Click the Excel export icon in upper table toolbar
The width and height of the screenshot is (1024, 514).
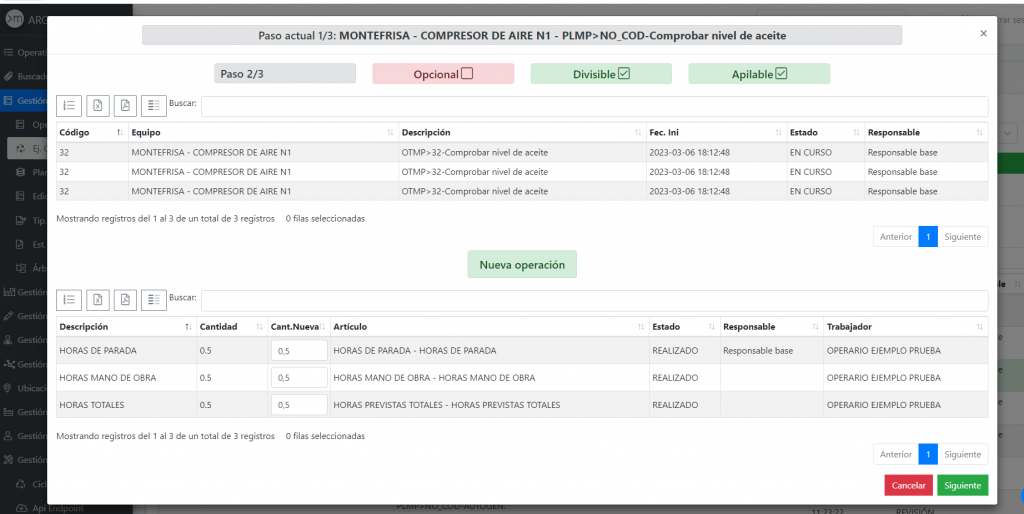[x=98, y=105]
